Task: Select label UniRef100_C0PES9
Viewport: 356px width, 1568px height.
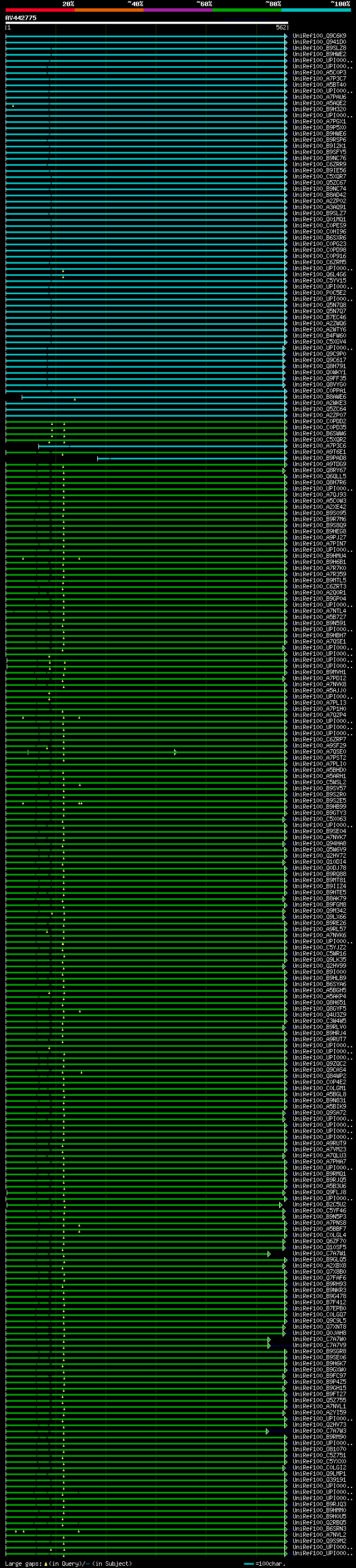Action: (319, 225)
